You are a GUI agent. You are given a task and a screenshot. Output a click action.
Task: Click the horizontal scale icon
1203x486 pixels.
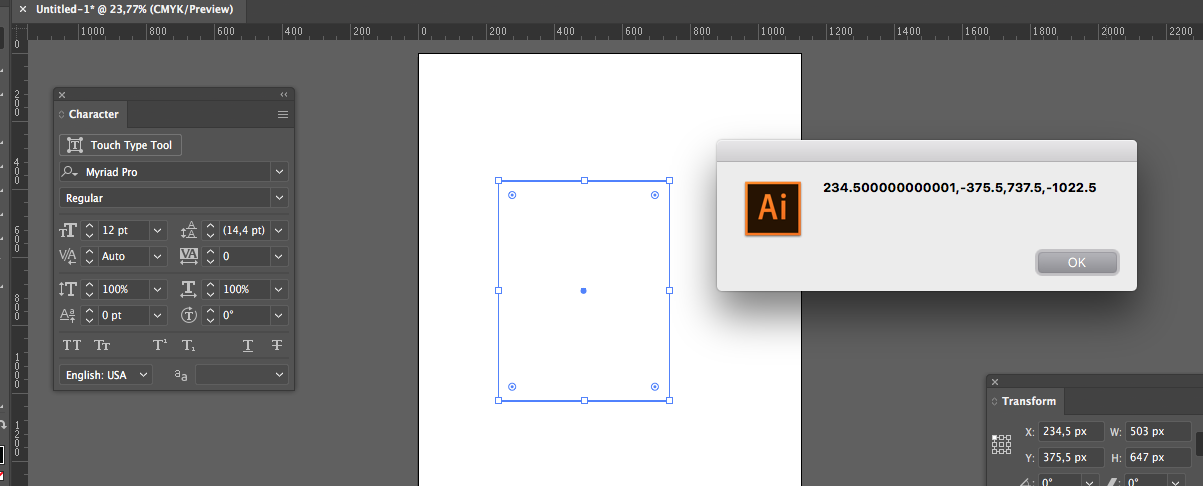[x=190, y=289]
